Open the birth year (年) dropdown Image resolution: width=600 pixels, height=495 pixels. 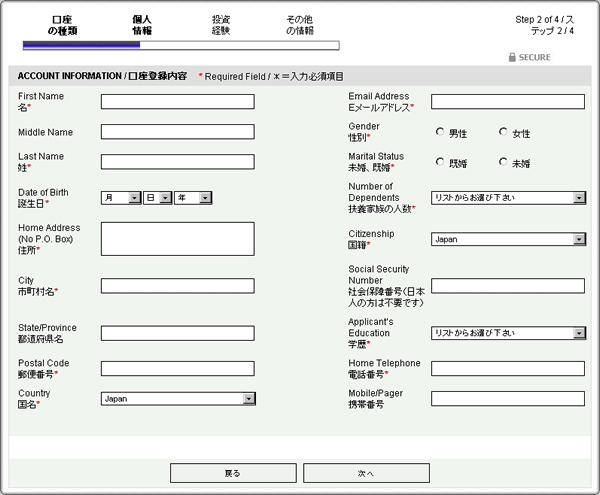(193, 198)
